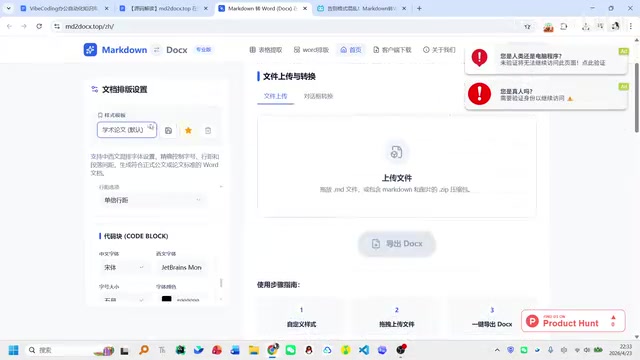The image size is (640, 360).
Task: Open the 宋体 Chinese font dropdown
Action: click(124, 267)
